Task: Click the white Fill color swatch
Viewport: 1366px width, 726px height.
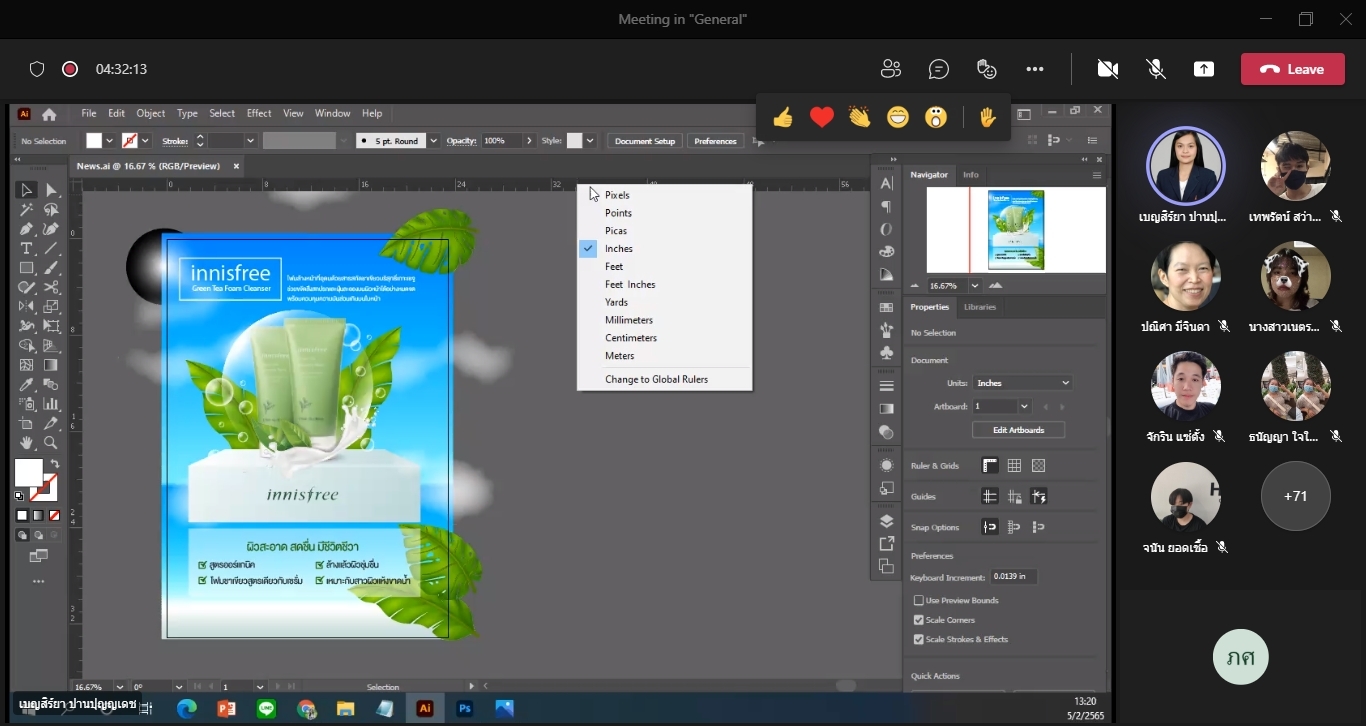Action: tap(28, 472)
